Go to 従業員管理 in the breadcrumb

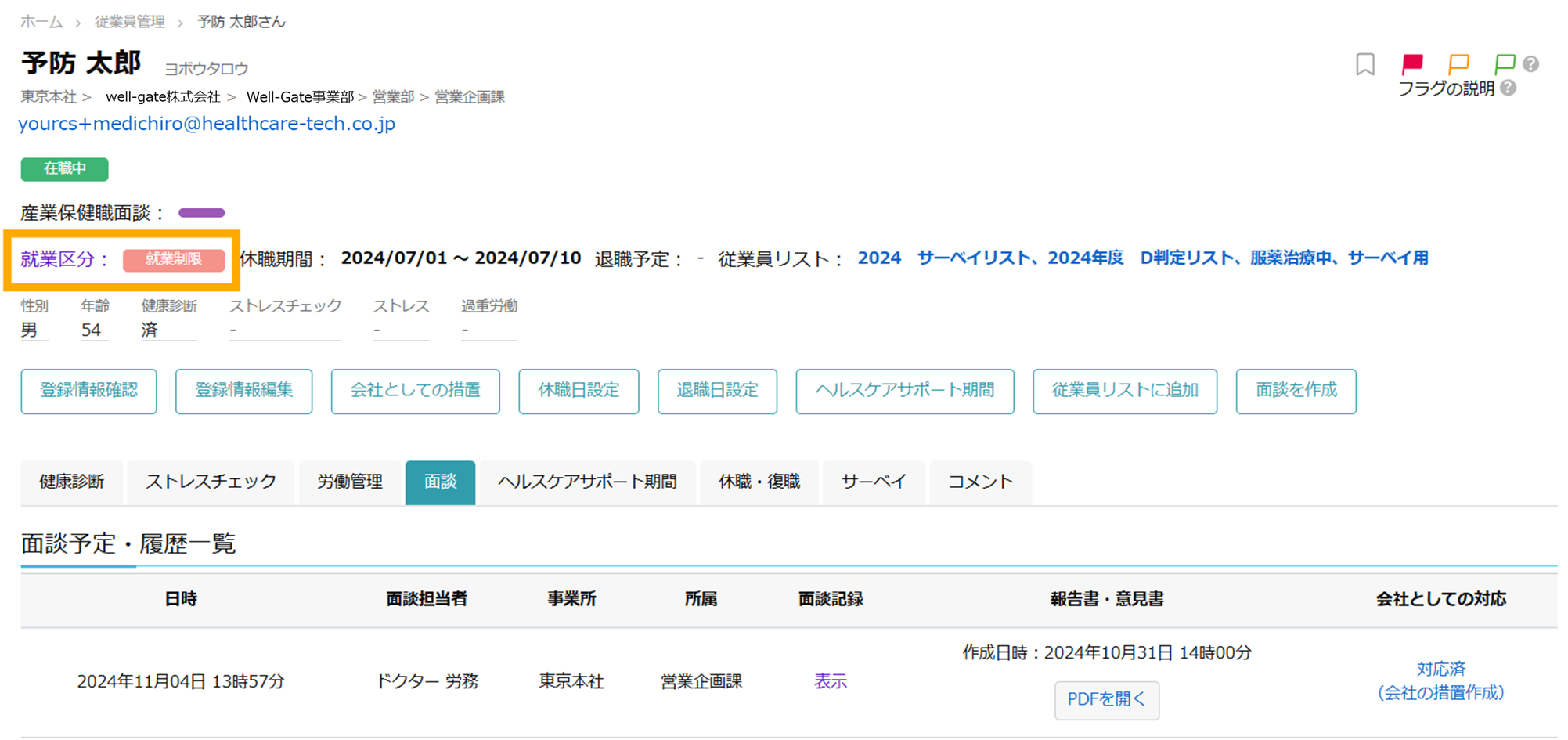130,22
